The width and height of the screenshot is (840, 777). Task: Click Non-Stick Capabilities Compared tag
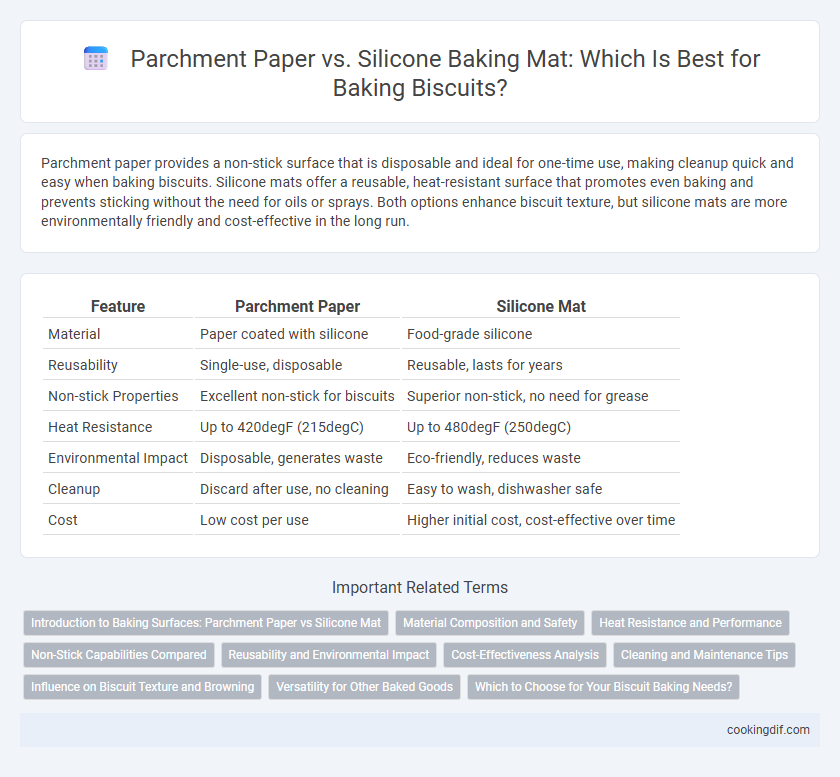[x=118, y=655]
